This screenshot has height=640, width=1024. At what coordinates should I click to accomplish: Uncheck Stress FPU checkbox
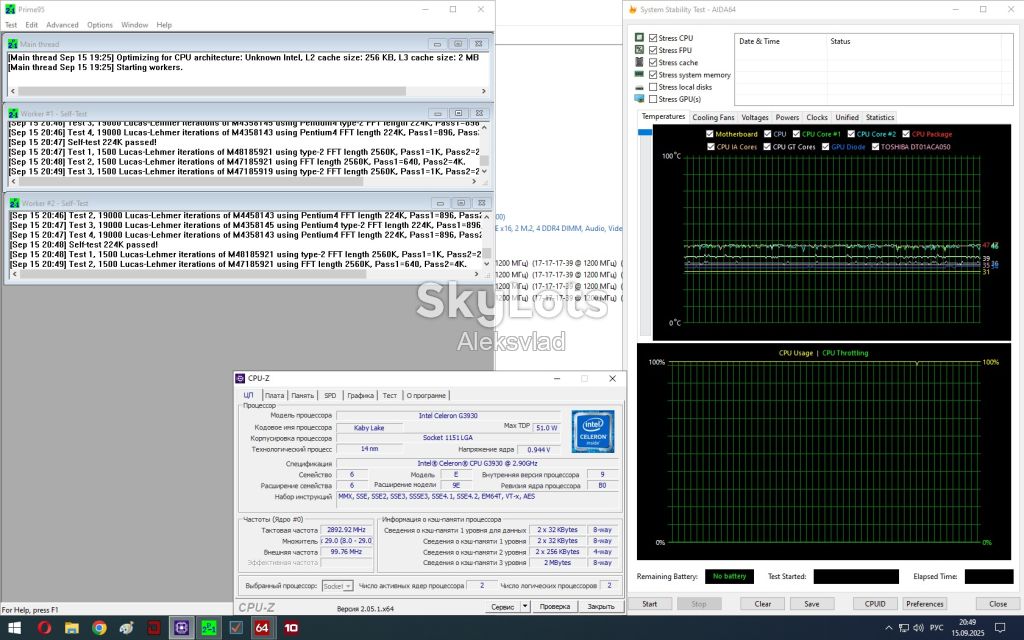pos(653,50)
